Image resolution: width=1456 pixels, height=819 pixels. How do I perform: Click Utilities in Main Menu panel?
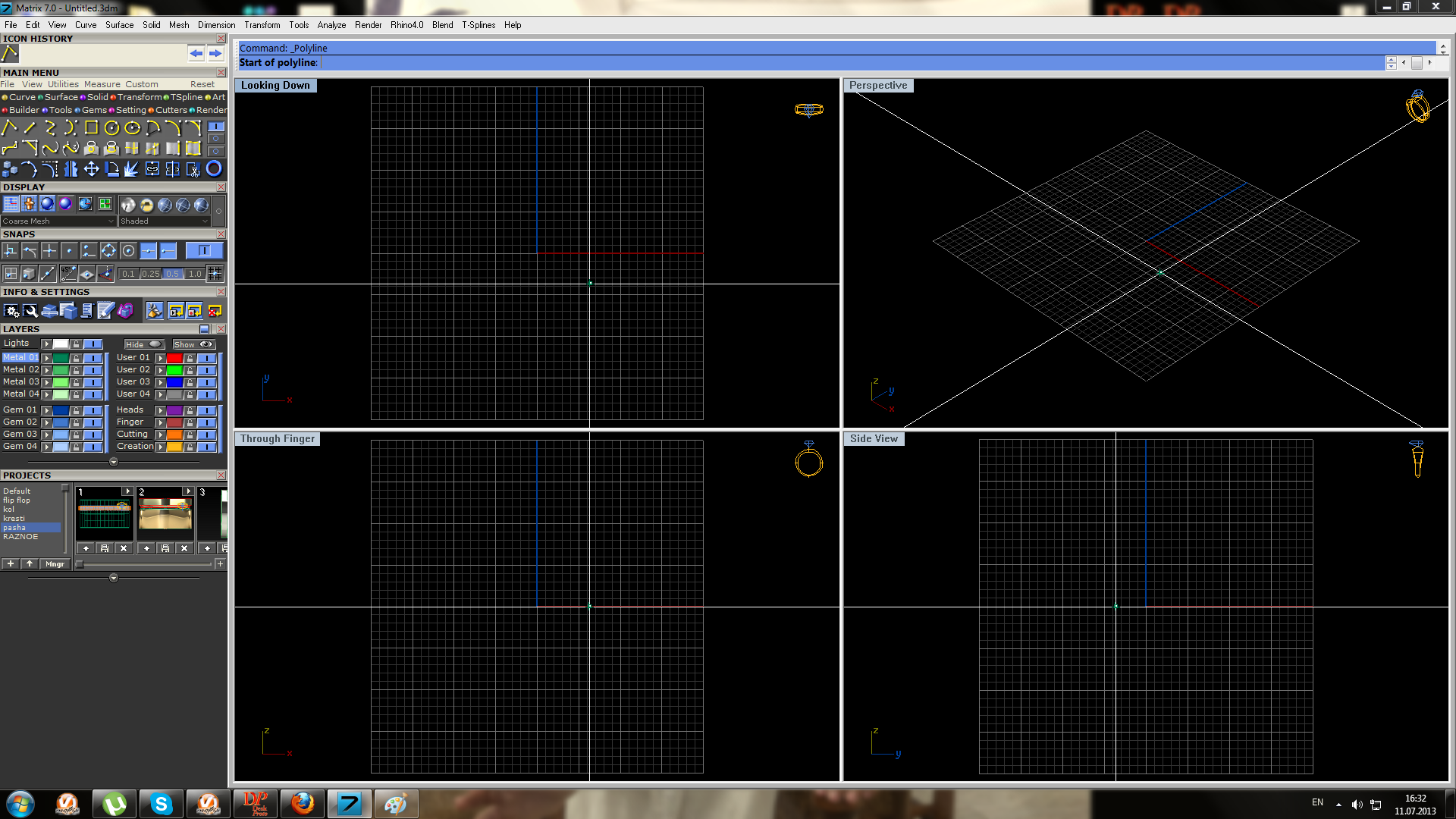[x=63, y=84]
